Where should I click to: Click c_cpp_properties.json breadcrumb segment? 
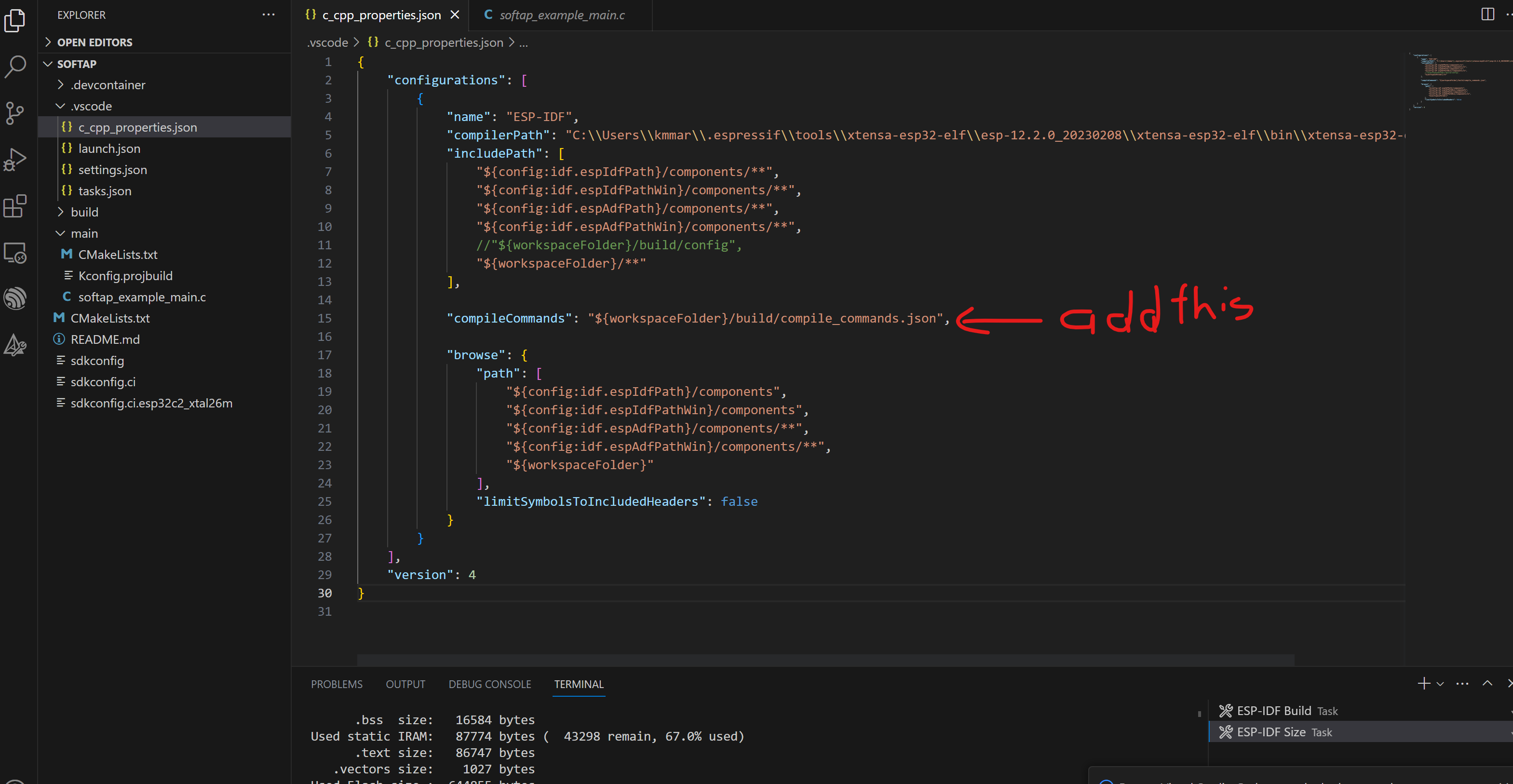(444, 42)
